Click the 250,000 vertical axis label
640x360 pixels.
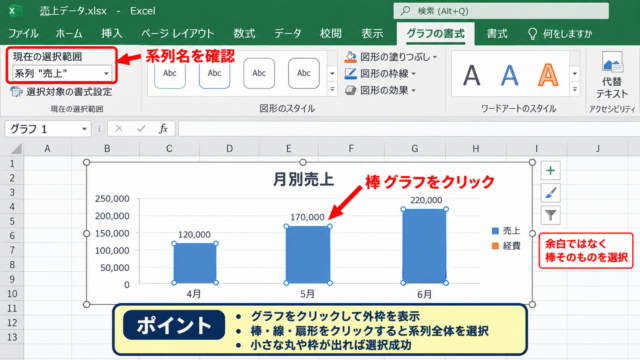[x=112, y=199]
